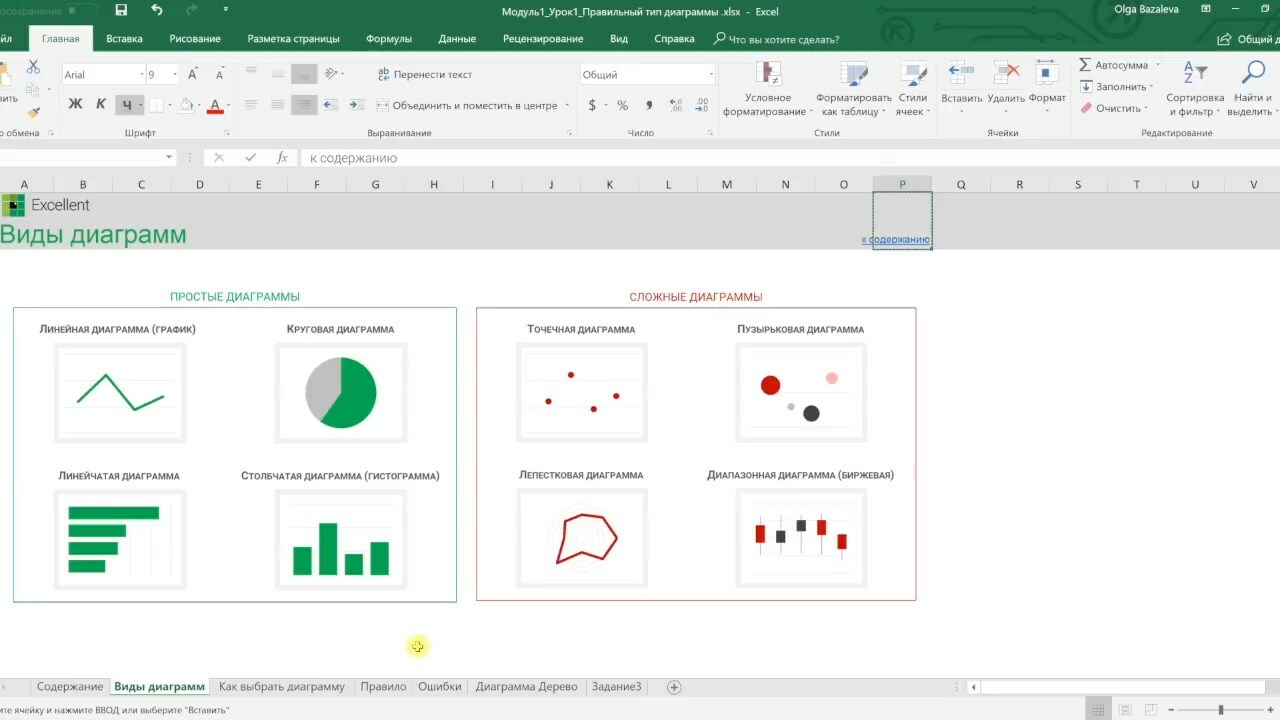Toggle Wrap Text (Перенести текст)
Image resolution: width=1280 pixels, height=720 pixels.
pyautogui.click(x=424, y=75)
